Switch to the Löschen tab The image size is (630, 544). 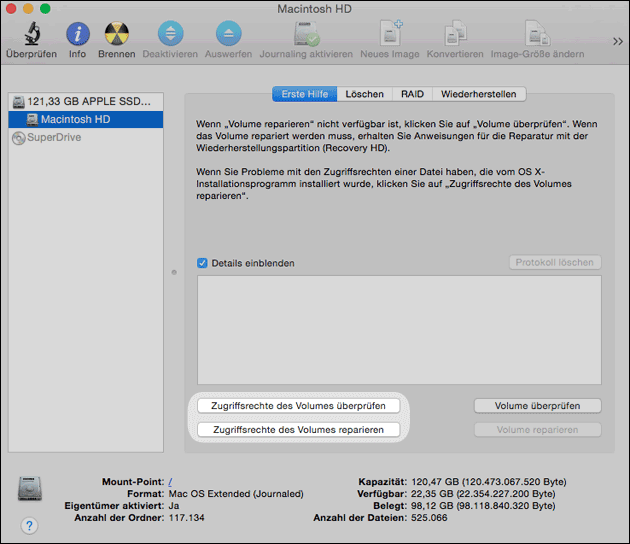364,94
